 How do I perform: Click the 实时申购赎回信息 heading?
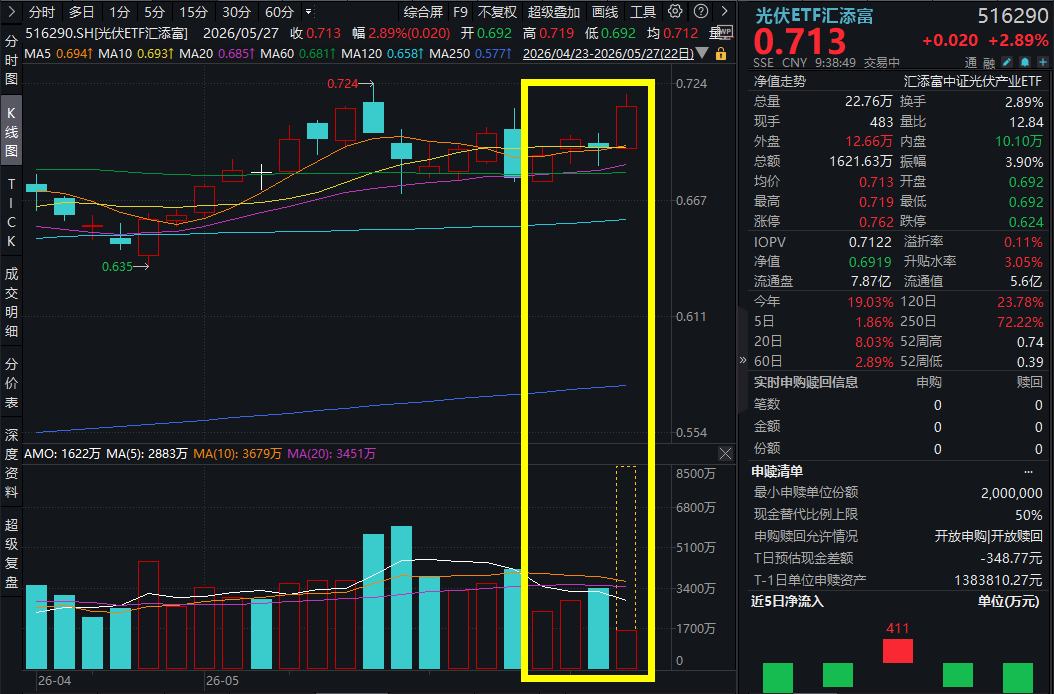pyautogui.click(x=805, y=383)
